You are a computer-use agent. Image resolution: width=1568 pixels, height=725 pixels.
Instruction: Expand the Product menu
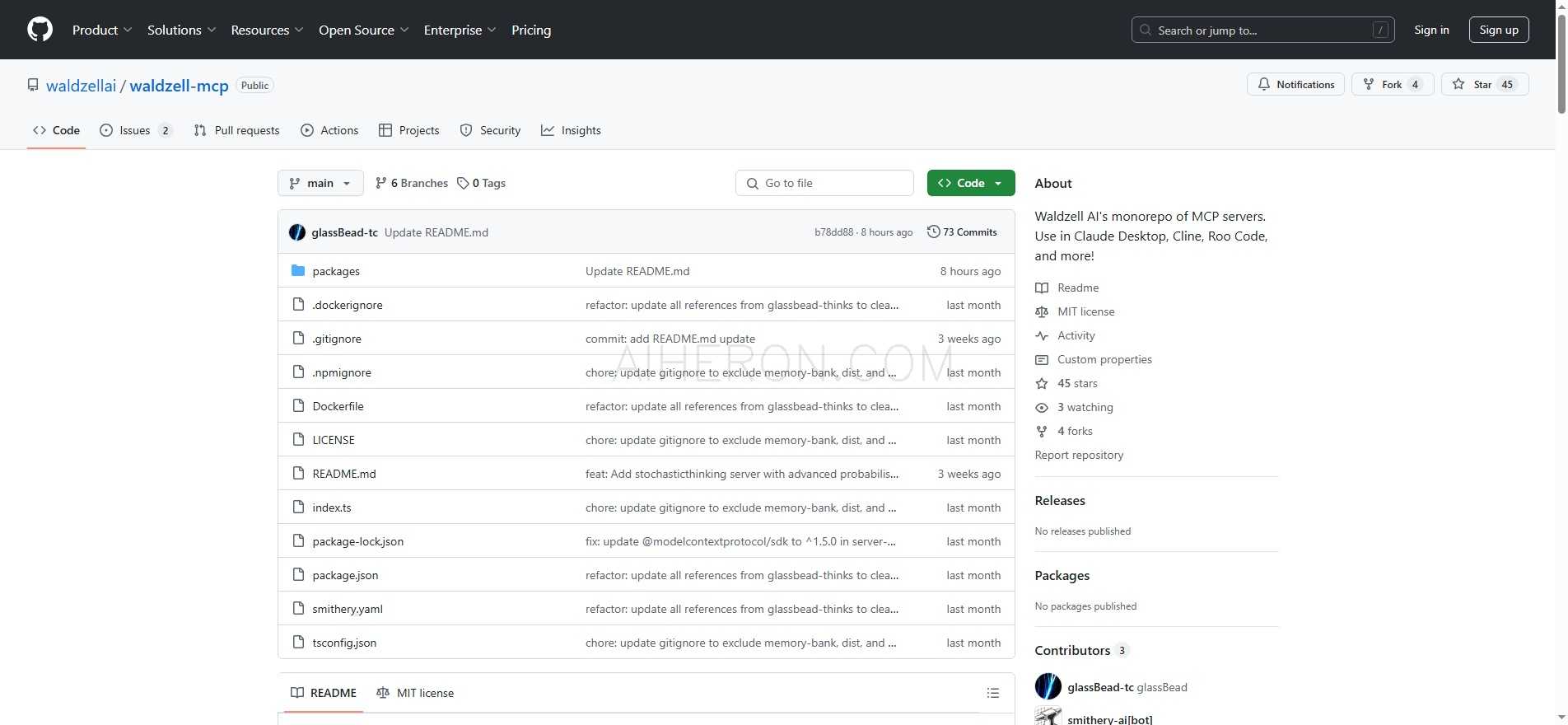point(102,30)
